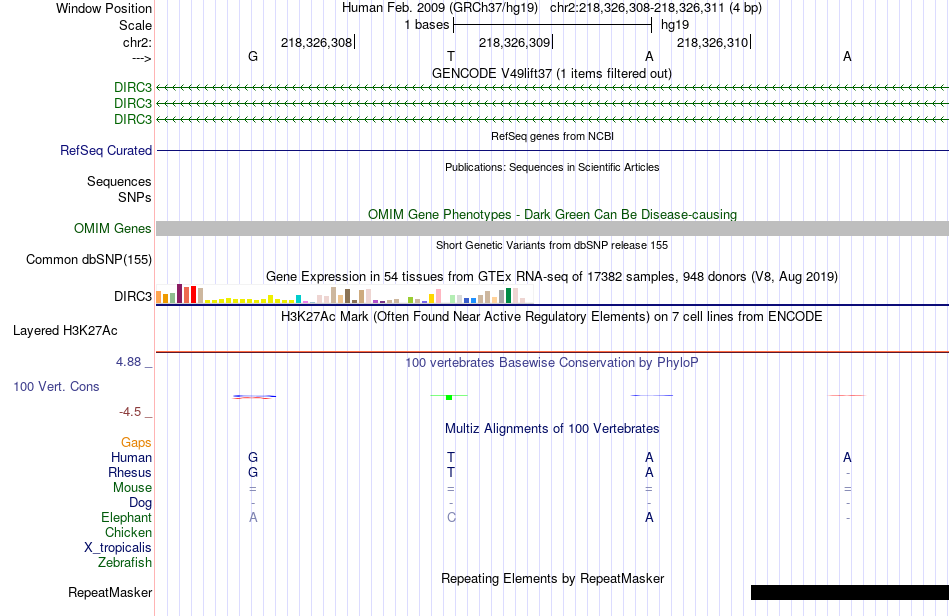Click the 218,326,308 coordinate on ruler
The width and height of the screenshot is (950, 616).
point(316,42)
